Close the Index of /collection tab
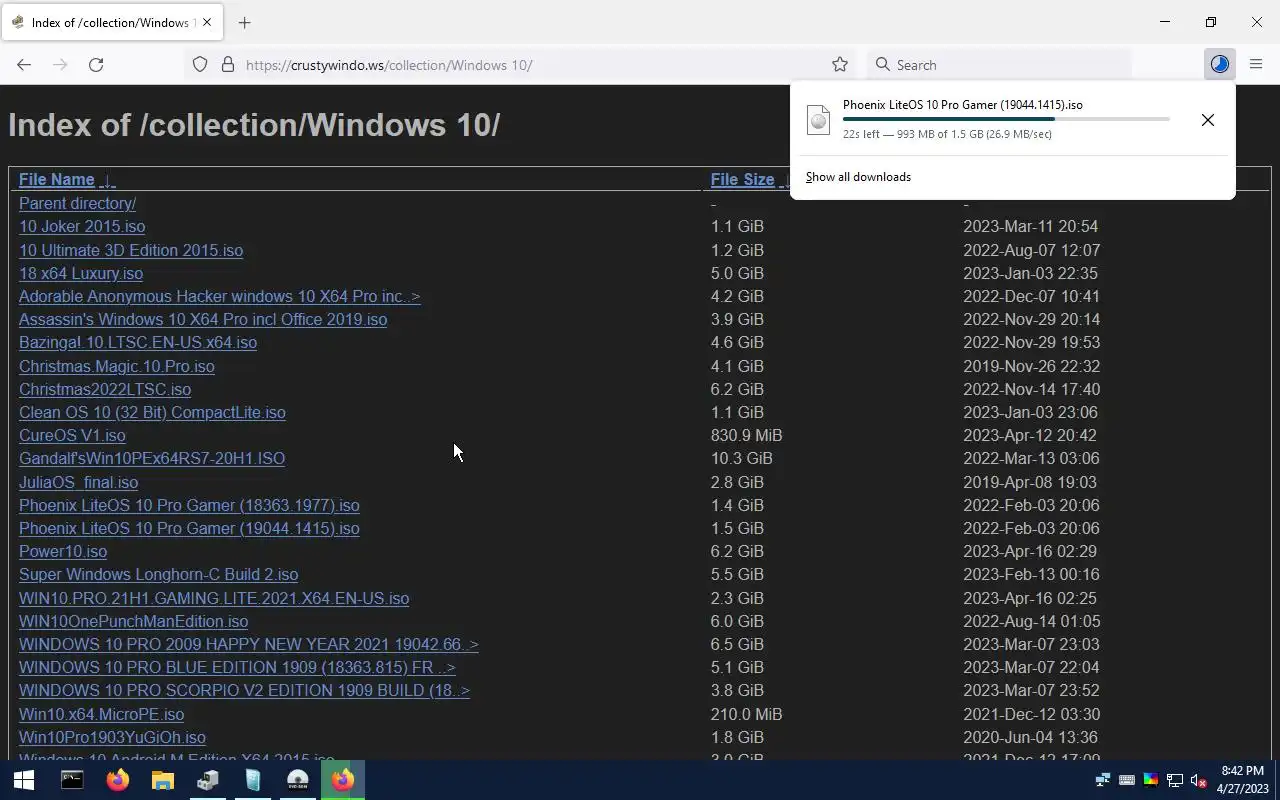1280x800 pixels. coord(207,22)
